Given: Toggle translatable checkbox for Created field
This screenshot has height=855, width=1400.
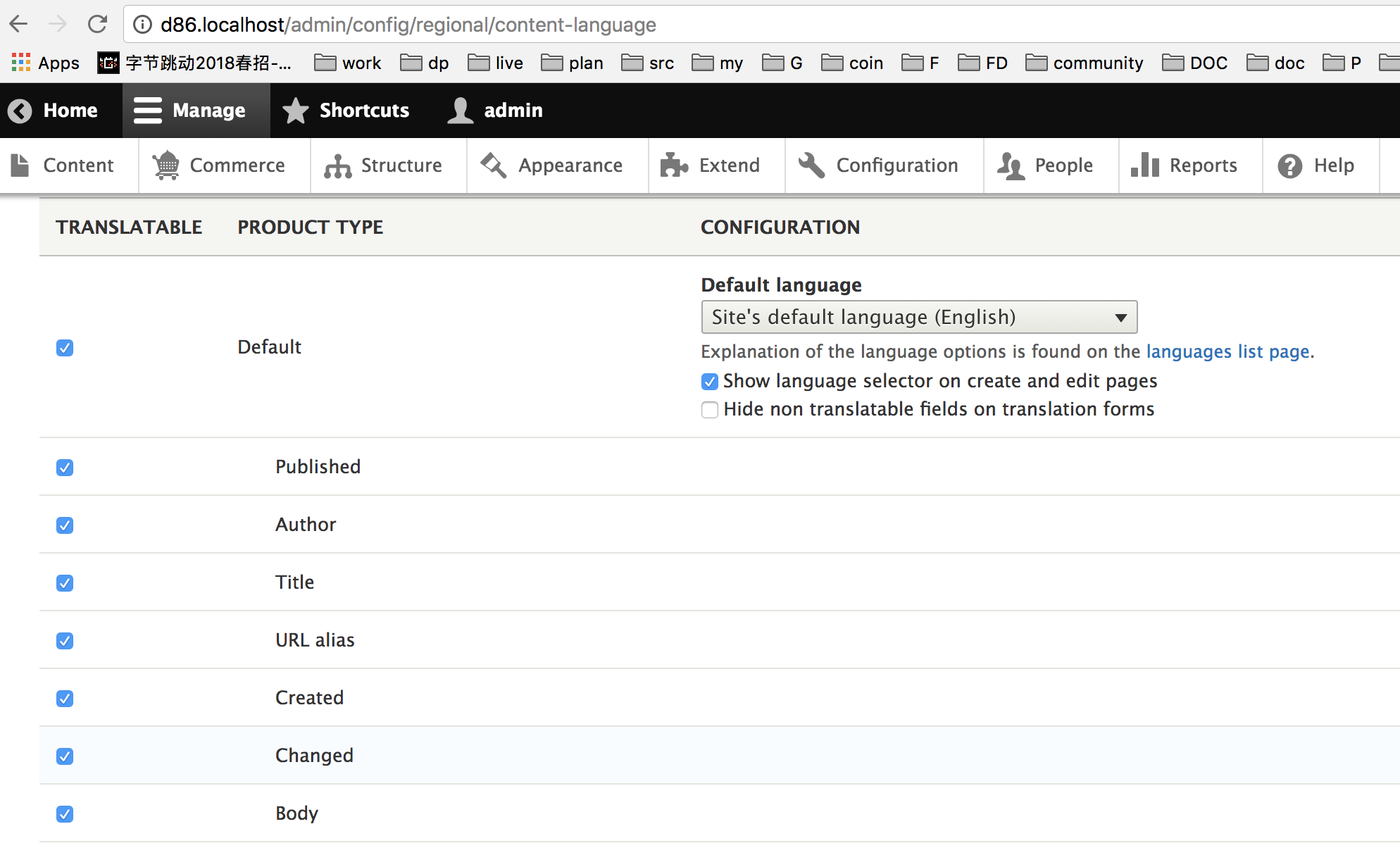Looking at the screenshot, I should pos(65,698).
